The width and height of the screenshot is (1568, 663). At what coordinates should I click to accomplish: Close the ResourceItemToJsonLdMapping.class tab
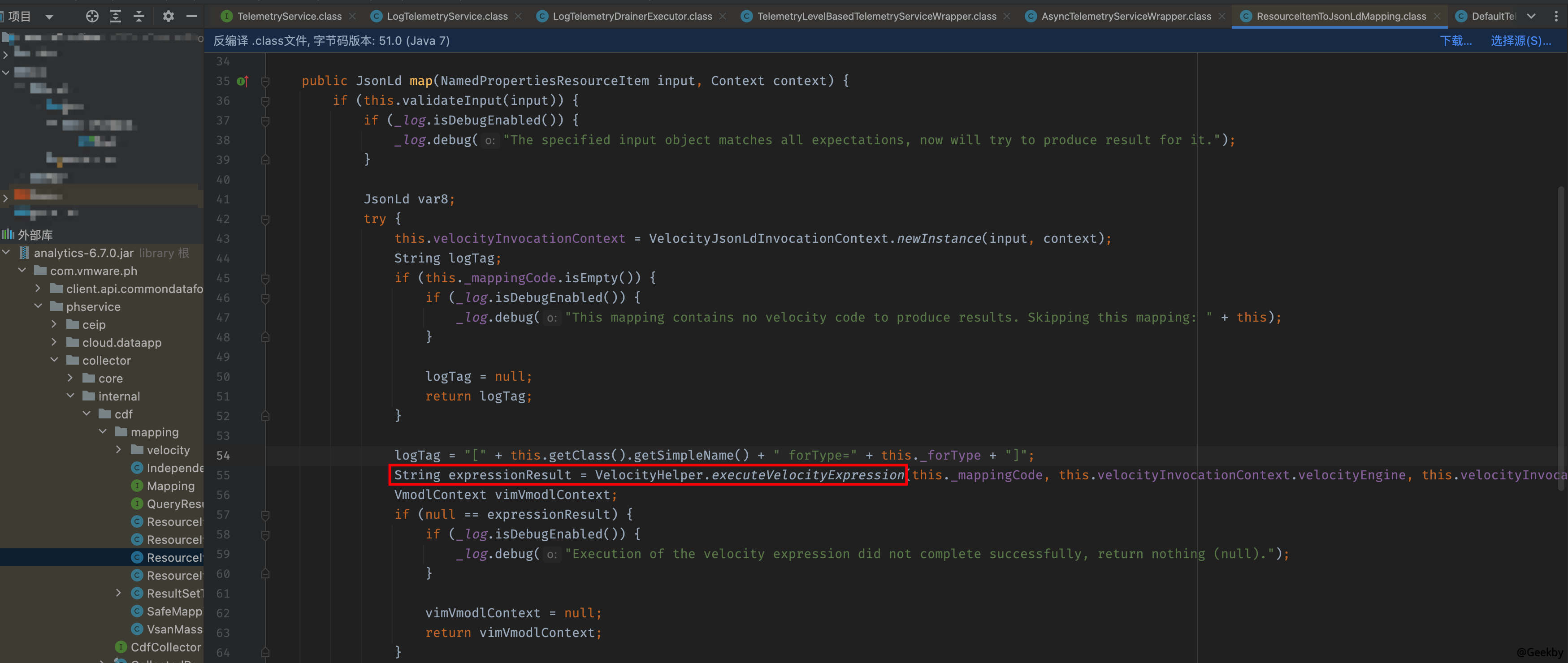point(1437,17)
